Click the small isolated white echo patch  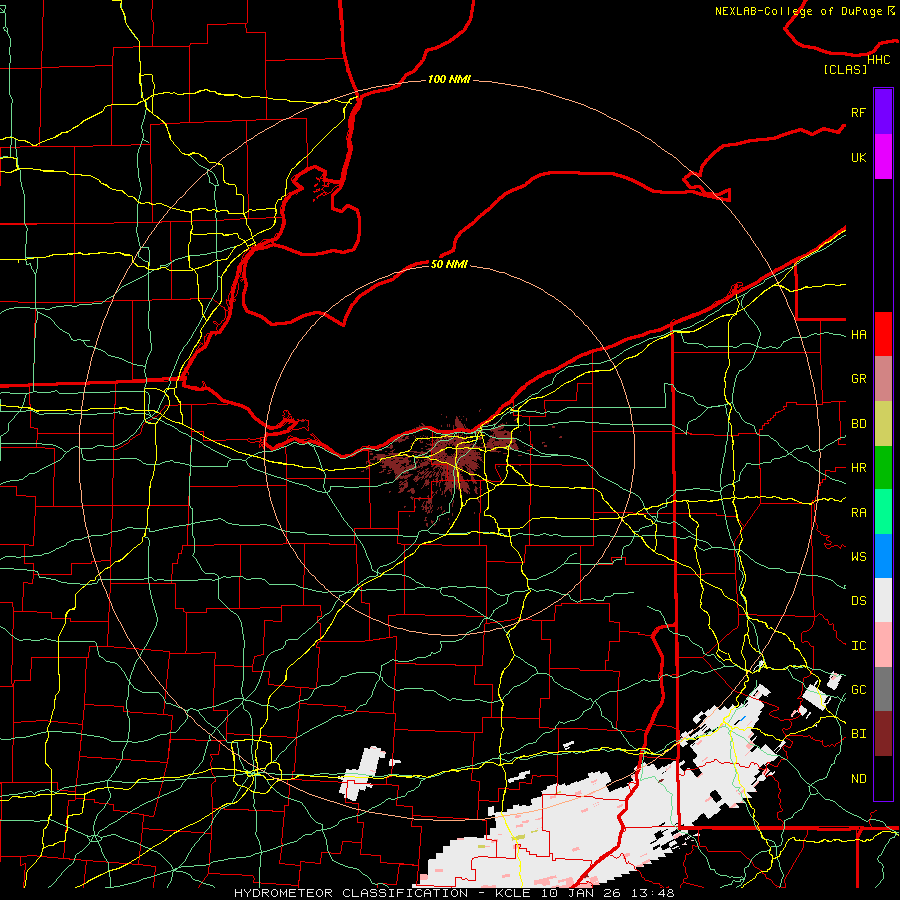[x=363, y=772]
